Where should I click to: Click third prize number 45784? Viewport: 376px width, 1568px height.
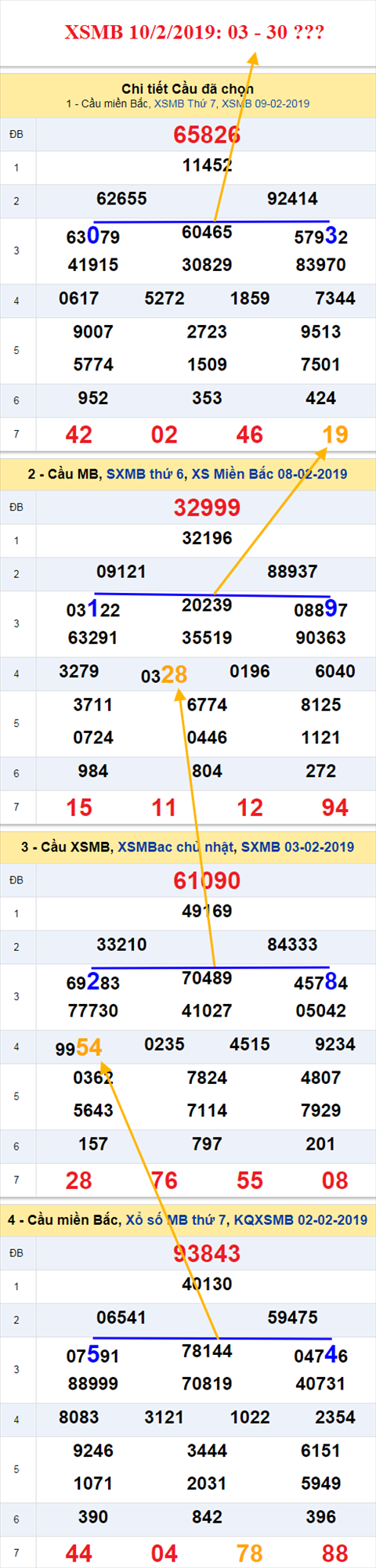click(321, 982)
